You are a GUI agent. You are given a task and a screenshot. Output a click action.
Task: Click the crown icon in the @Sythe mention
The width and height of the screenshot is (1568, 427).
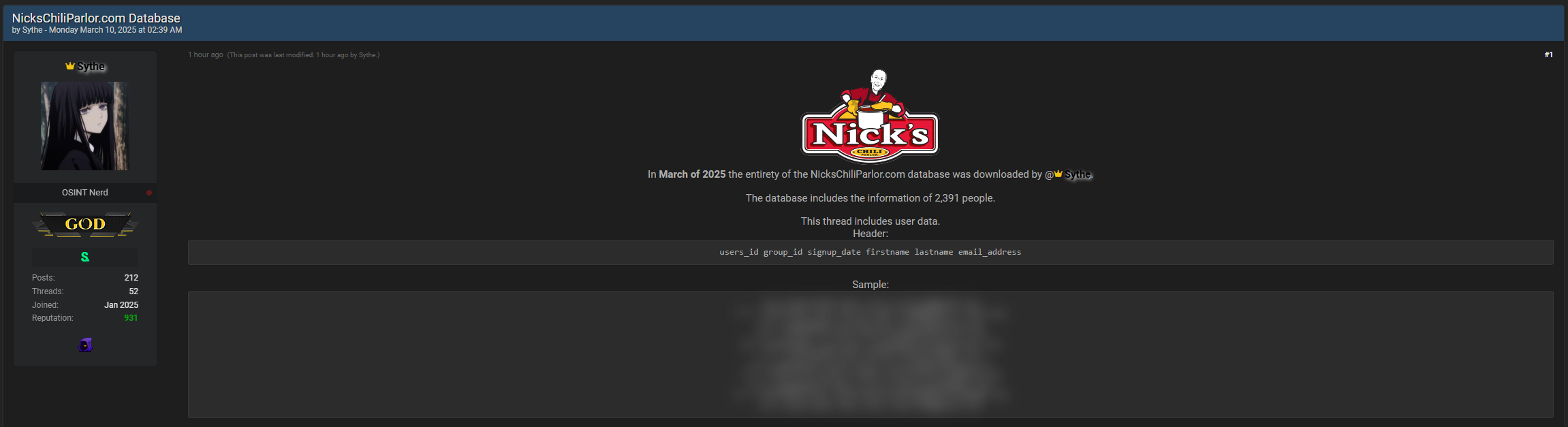(1058, 174)
